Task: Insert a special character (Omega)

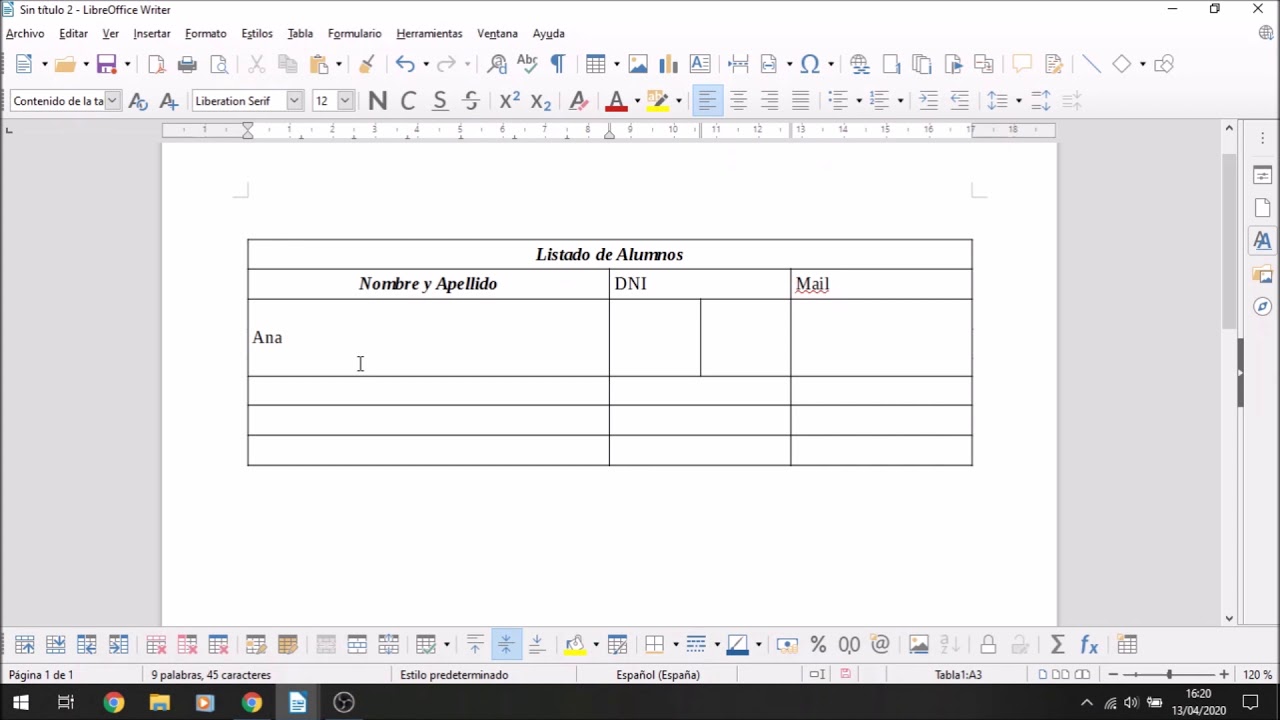Action: click(x=810, y=64)
